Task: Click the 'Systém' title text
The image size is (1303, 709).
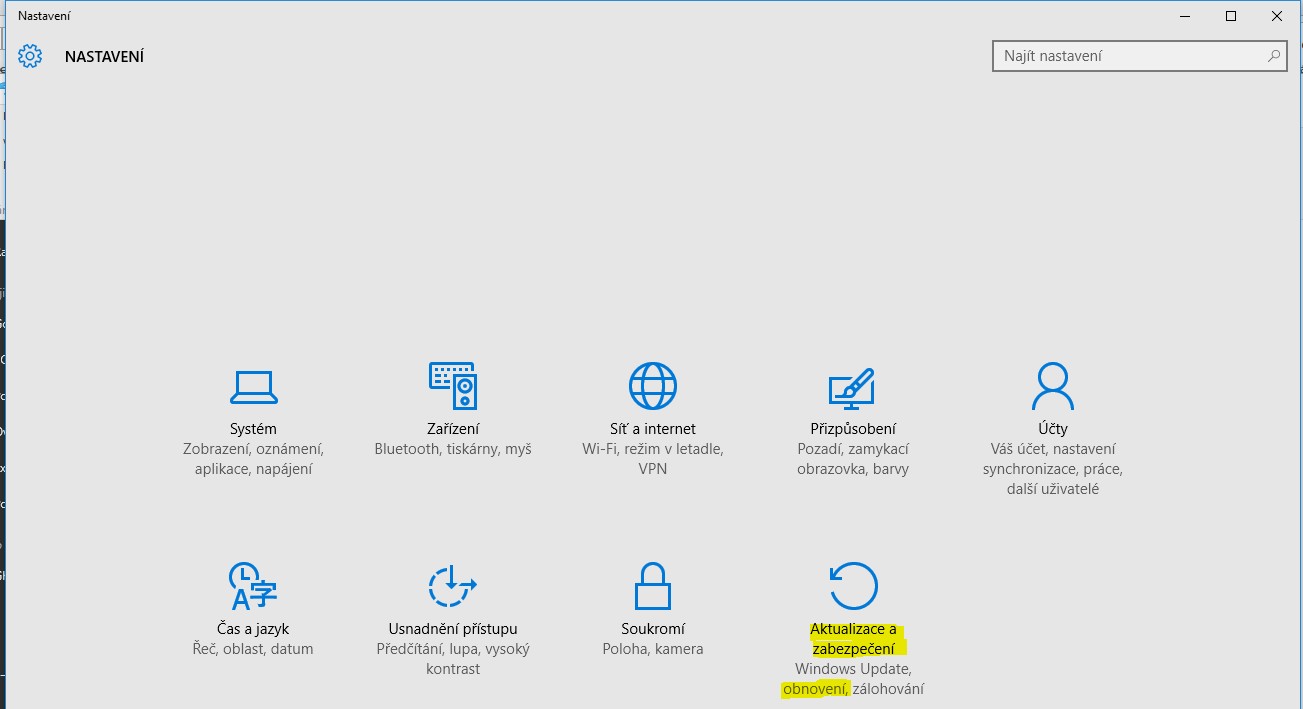Action: pyautogui.click(x=253, y=429)
